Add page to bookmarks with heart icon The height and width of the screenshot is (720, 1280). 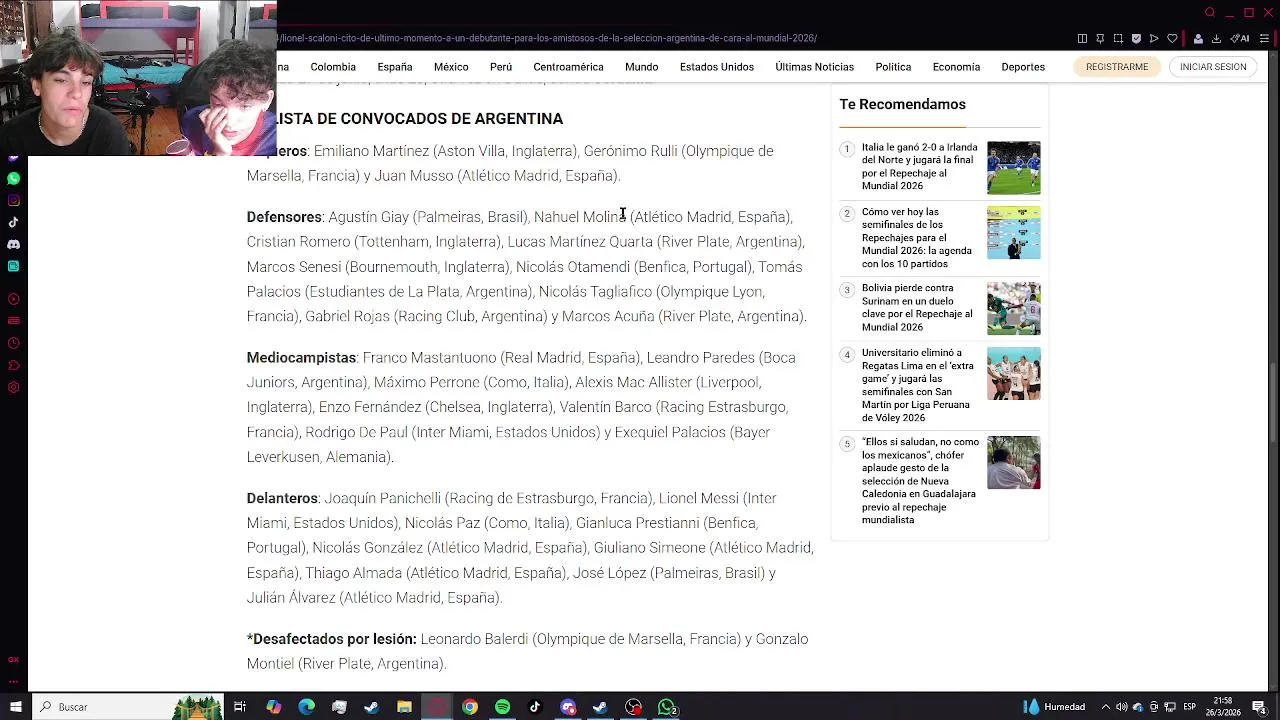1172,38
